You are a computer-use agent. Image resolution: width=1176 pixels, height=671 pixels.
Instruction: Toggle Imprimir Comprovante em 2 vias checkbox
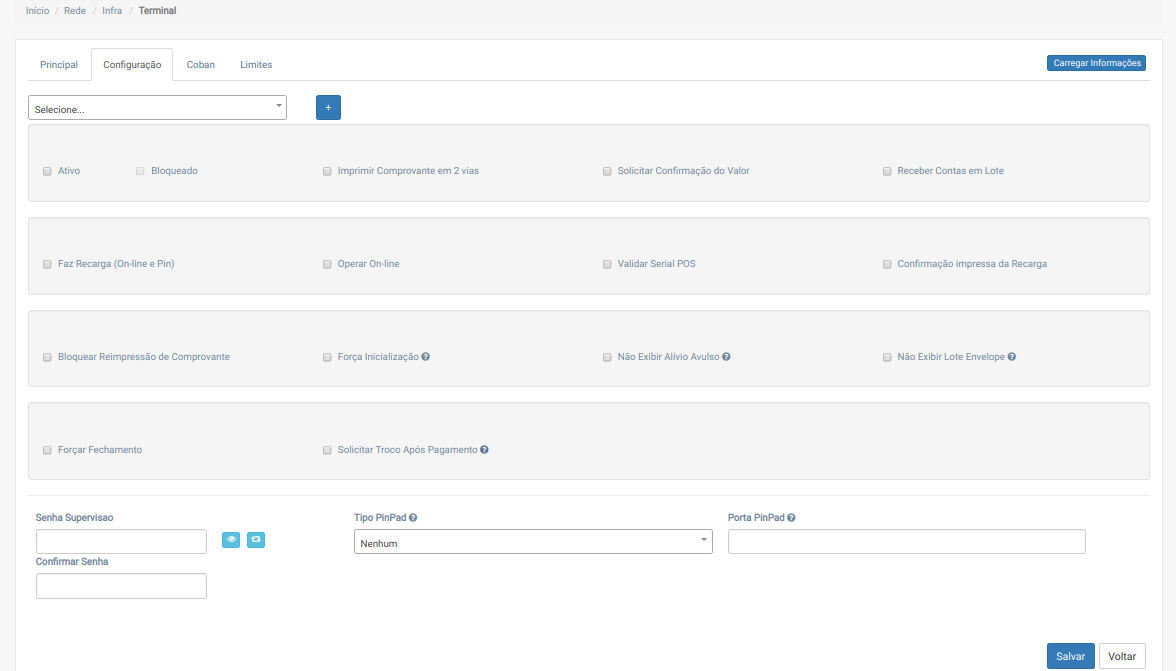click(x=327, y=171)
